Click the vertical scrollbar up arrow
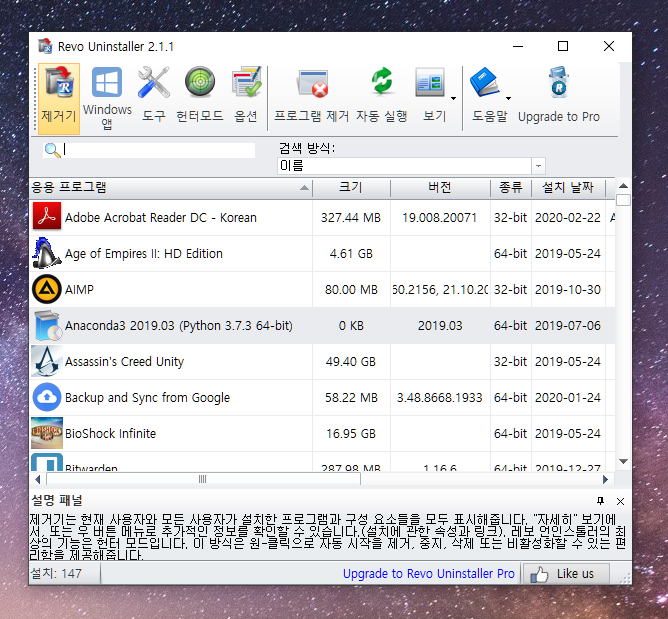Image resolution: width=668 pixels, height=619 pixels. tap(623, 186)
